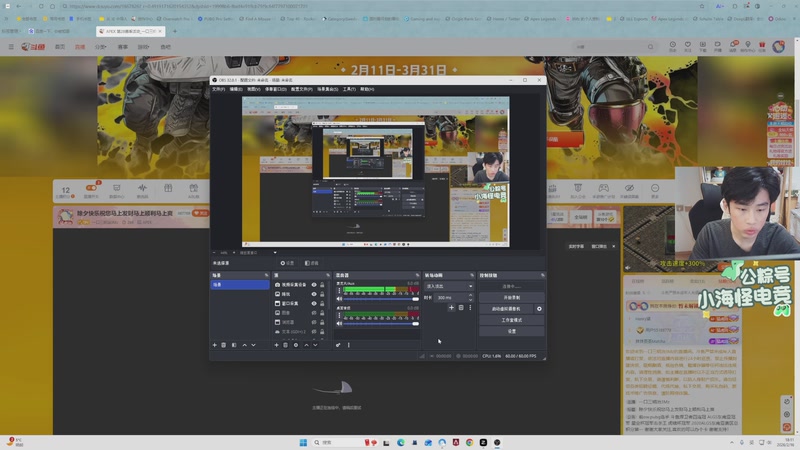Image resolution: width=800 pixels, height=450 pixels.
Task: Open virtual camera settings gear icon
Action: coord(539,309)
